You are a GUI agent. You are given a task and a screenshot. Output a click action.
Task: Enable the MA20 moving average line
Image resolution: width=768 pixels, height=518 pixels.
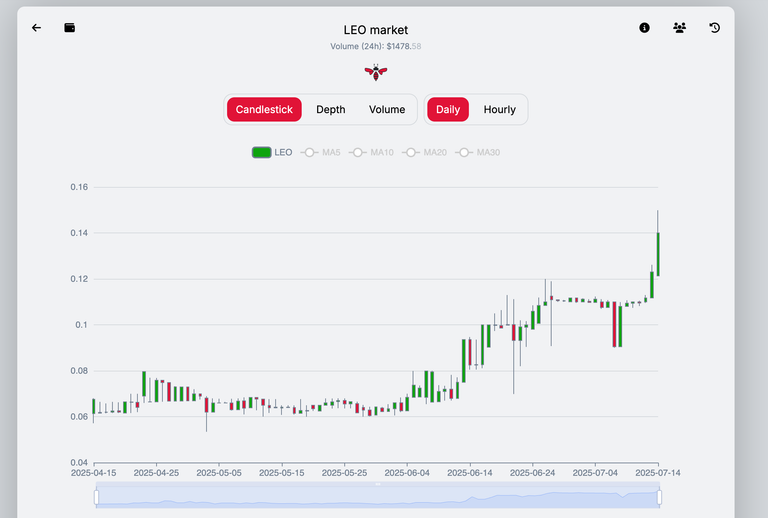click(x=424, y=152)
